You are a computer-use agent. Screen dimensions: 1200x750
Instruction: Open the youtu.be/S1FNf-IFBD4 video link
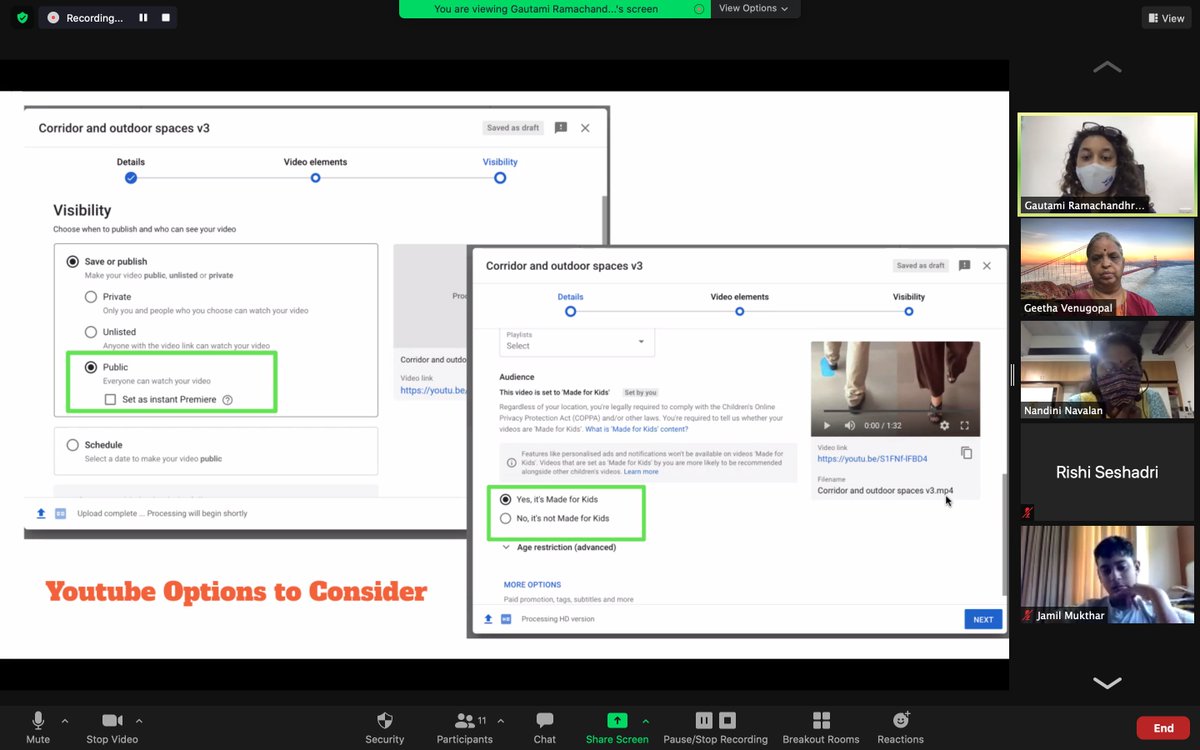[872, 459]
